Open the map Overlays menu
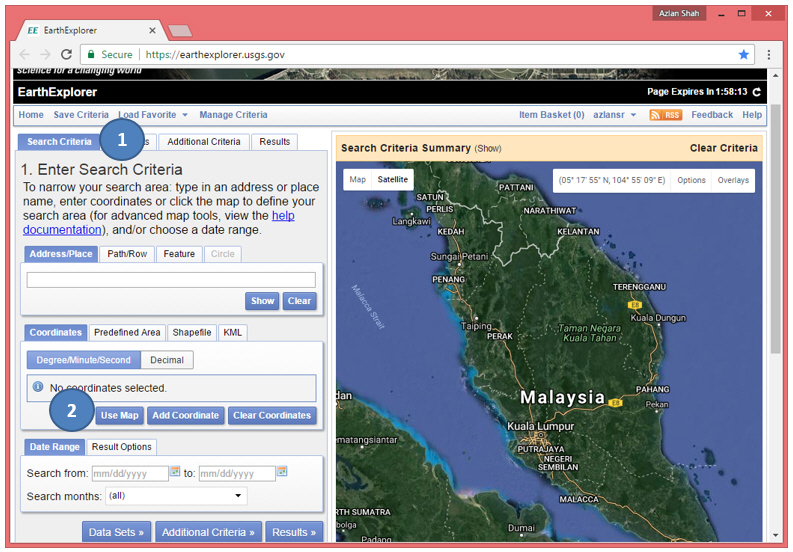The width and height of the screenshot is (793, 552). click(733, 180)
